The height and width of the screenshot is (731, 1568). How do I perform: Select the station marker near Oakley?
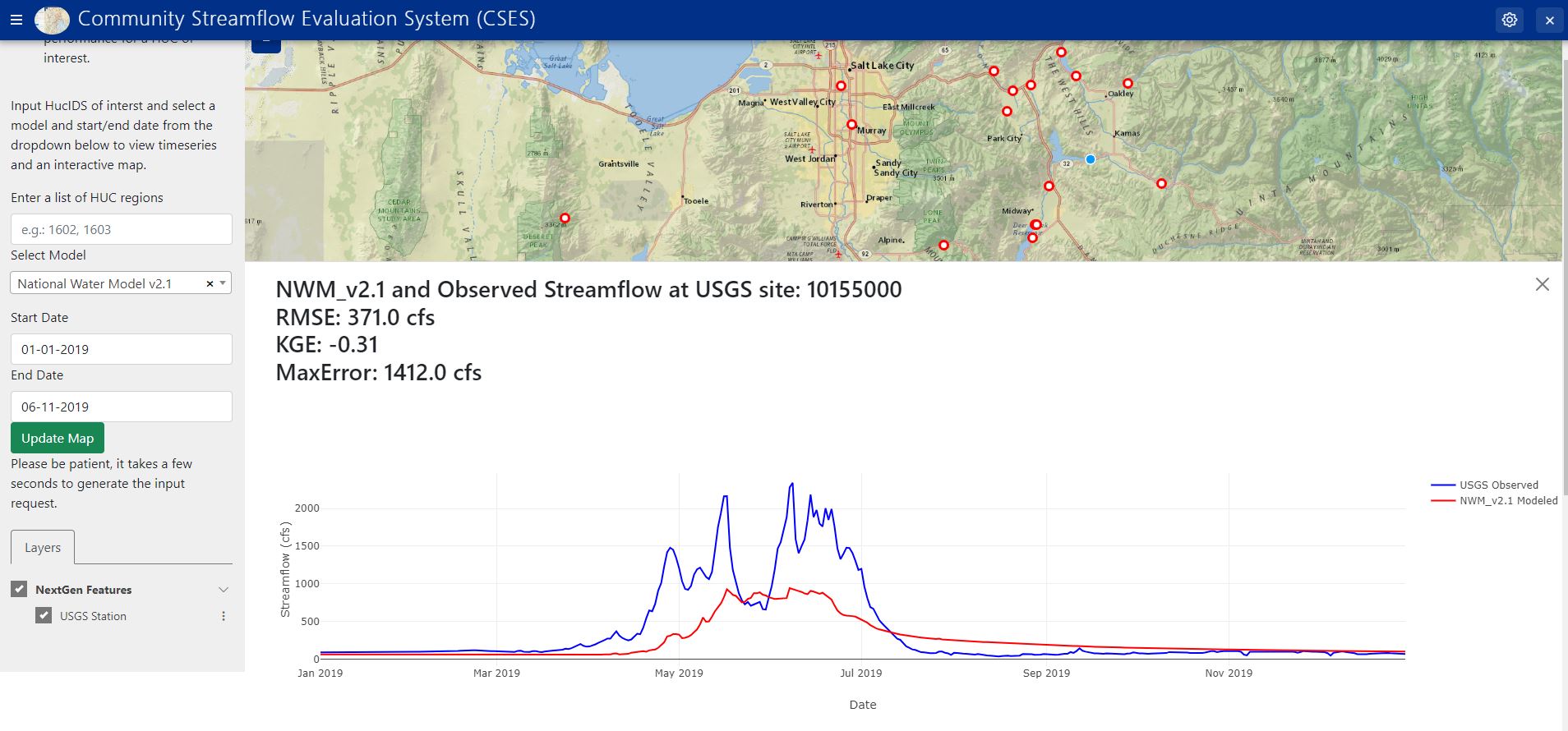tap(1128, 84)
